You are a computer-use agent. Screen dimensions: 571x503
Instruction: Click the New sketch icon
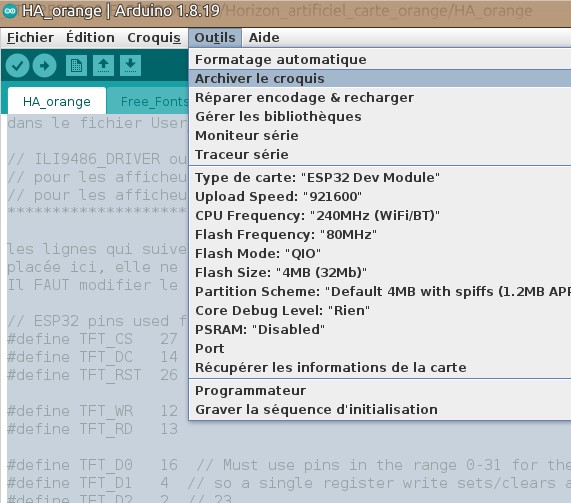point(76,66)
